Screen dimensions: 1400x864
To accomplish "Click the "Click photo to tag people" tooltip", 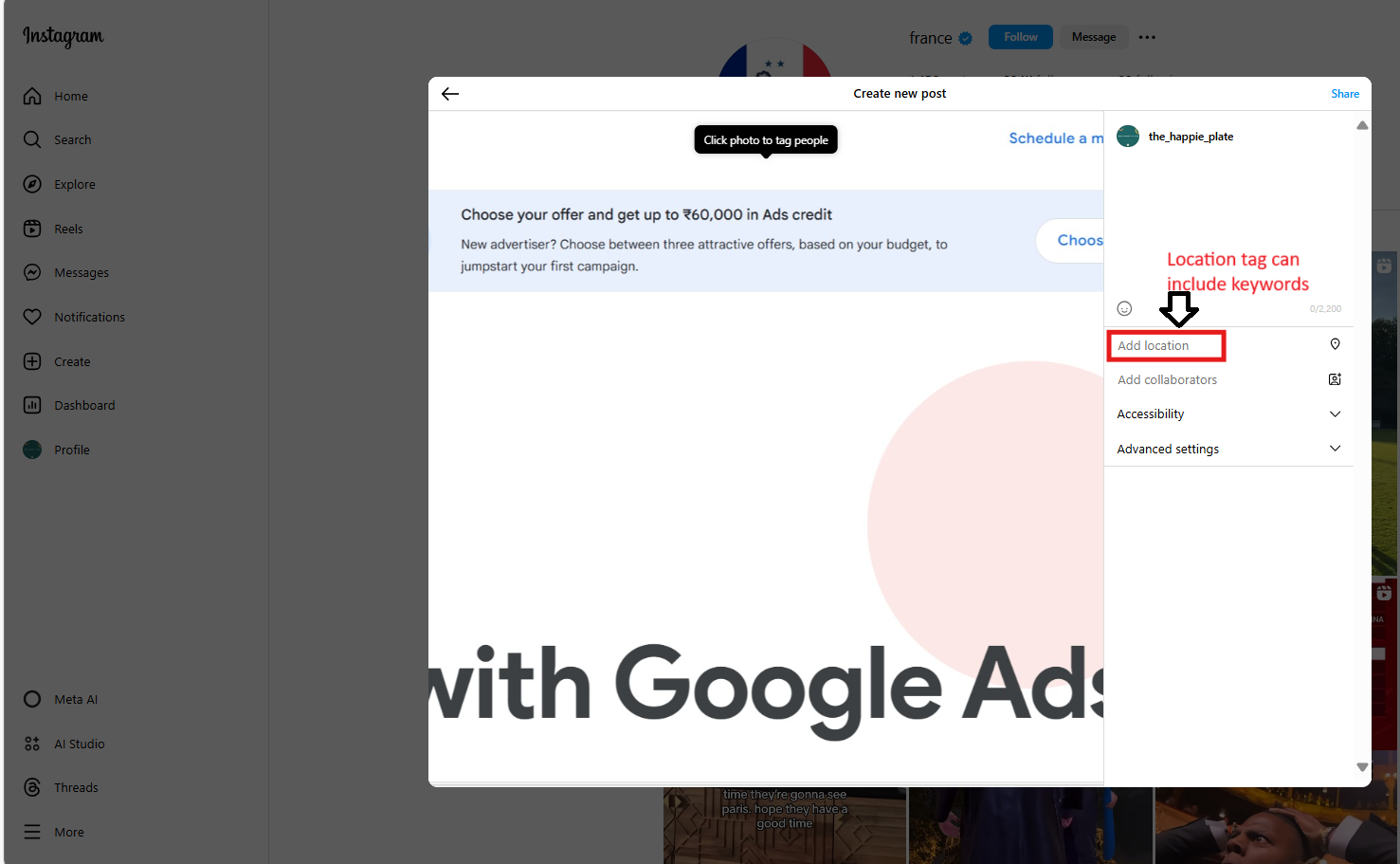I will coord(766,139).
